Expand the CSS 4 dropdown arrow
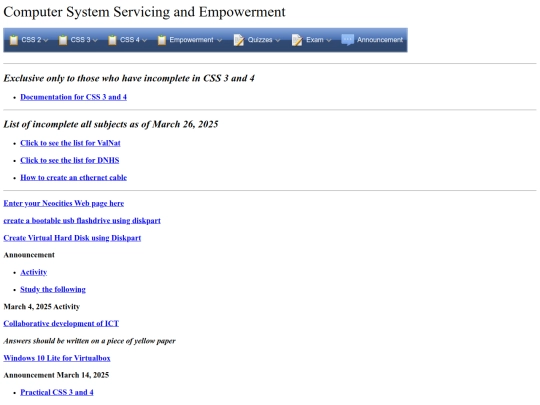Screen dimensions: 540x405 click(x=144, y=40)
